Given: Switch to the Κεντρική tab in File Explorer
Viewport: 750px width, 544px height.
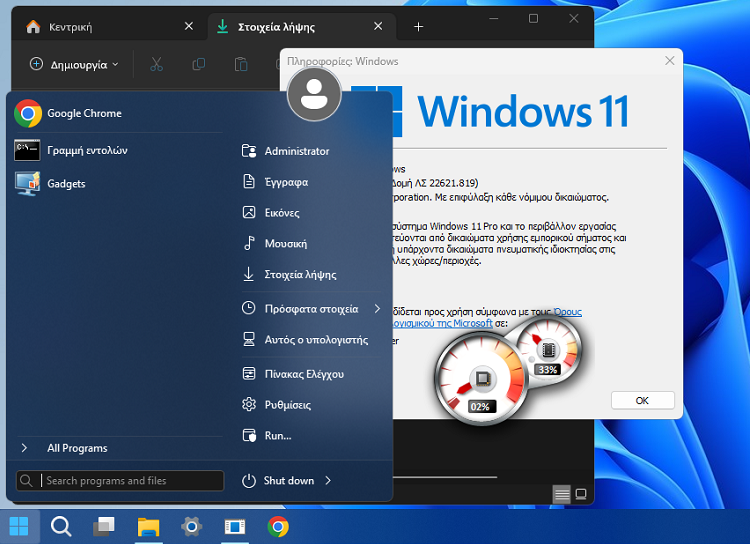Looking at the screenshot, I should click(109, 27).
